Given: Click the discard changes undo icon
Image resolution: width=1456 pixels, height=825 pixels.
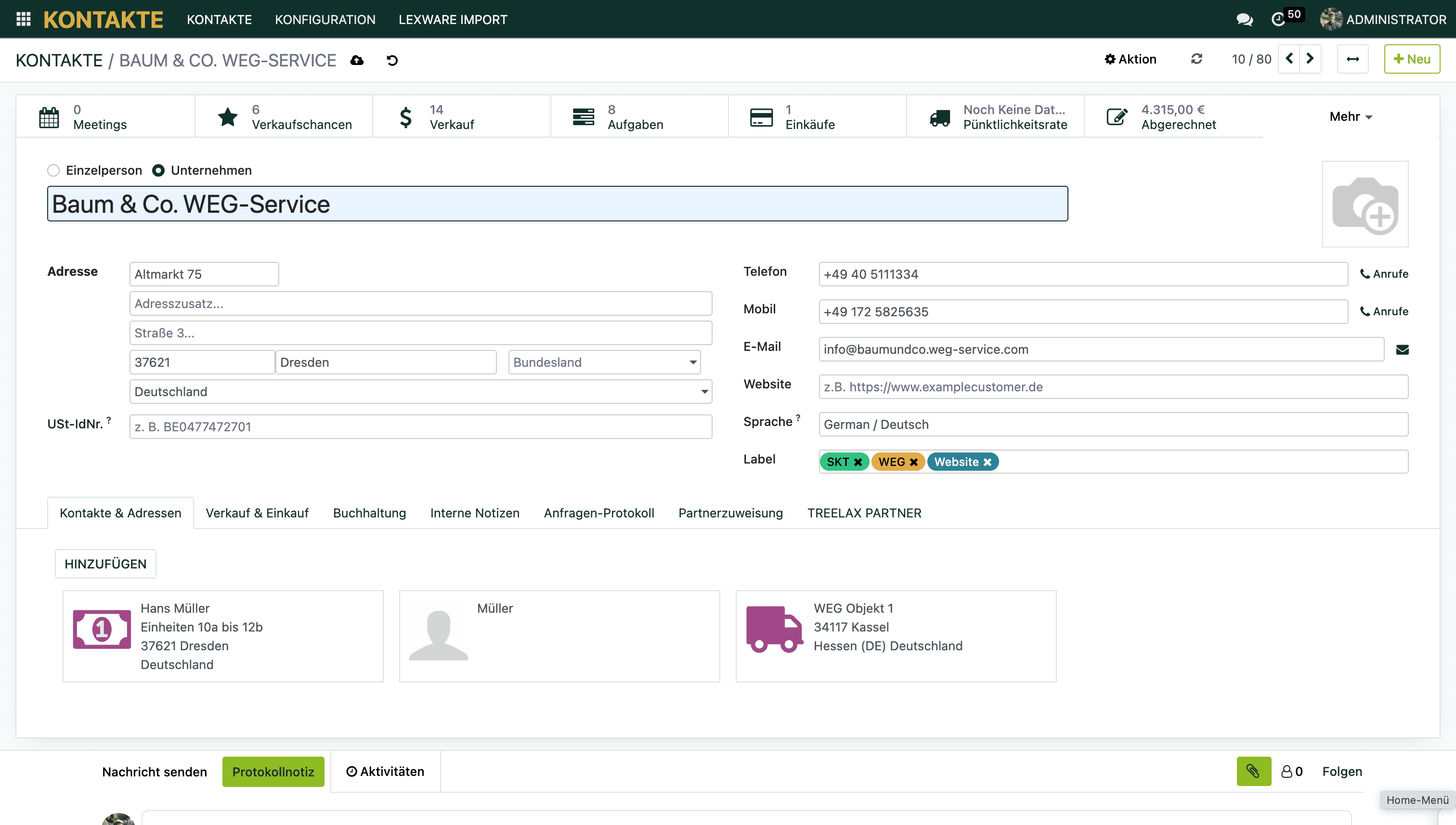Looking at the screenshot, I should (x=392, y=60).
